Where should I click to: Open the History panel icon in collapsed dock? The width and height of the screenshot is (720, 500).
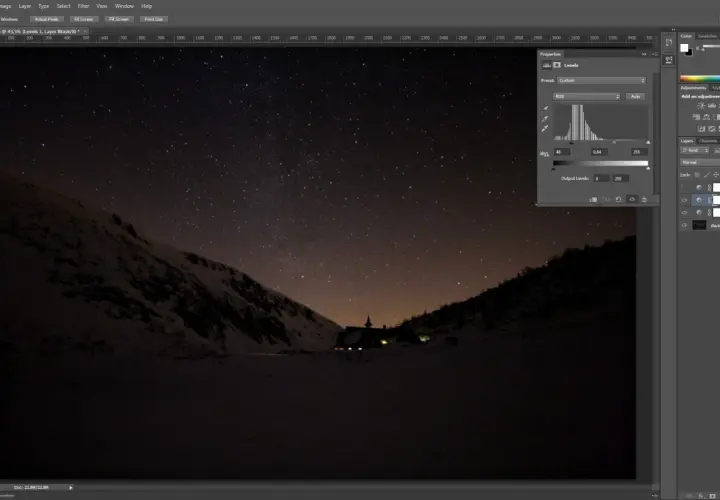coord(669,43)
